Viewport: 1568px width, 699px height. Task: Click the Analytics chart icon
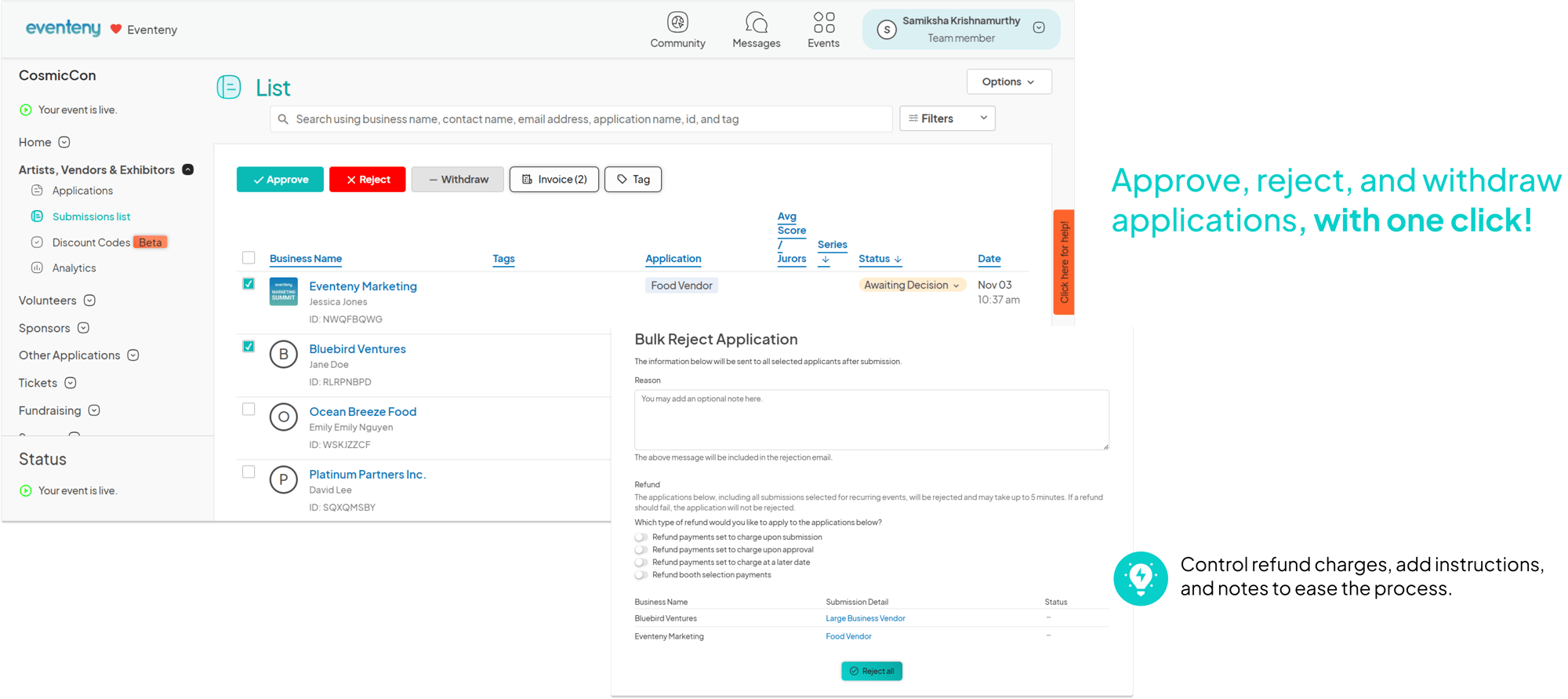coord(37,268)
